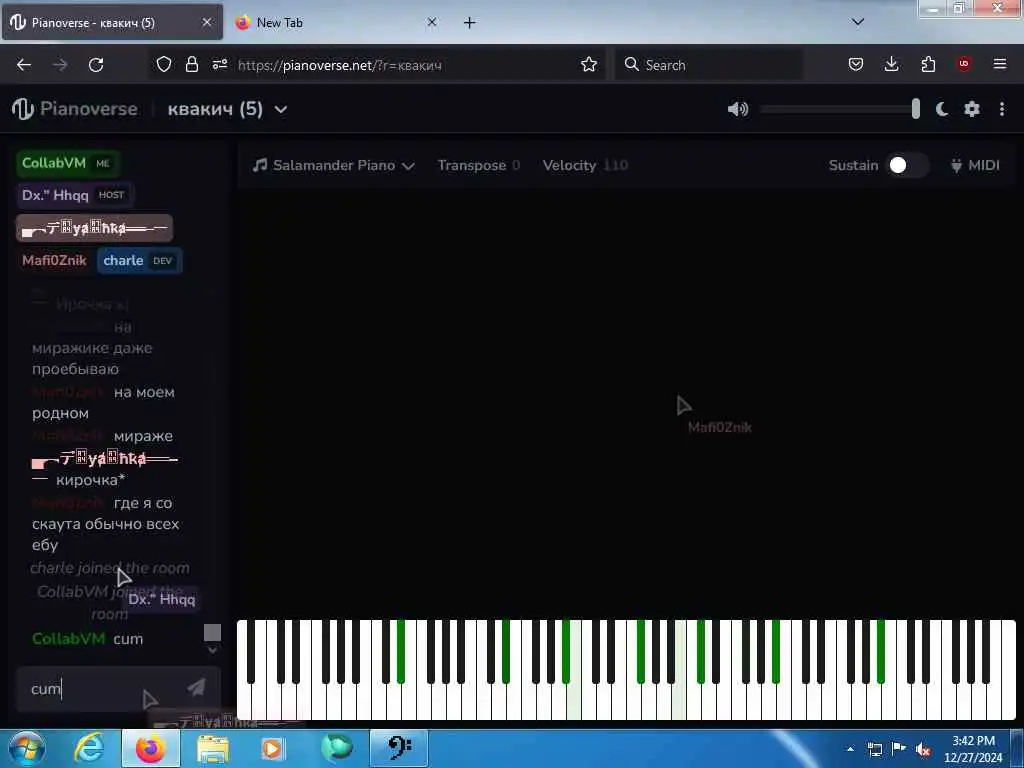Click the bass clef app on taskbar
The width and height of the screenshot is (1024, 768).
coord(399,748)
